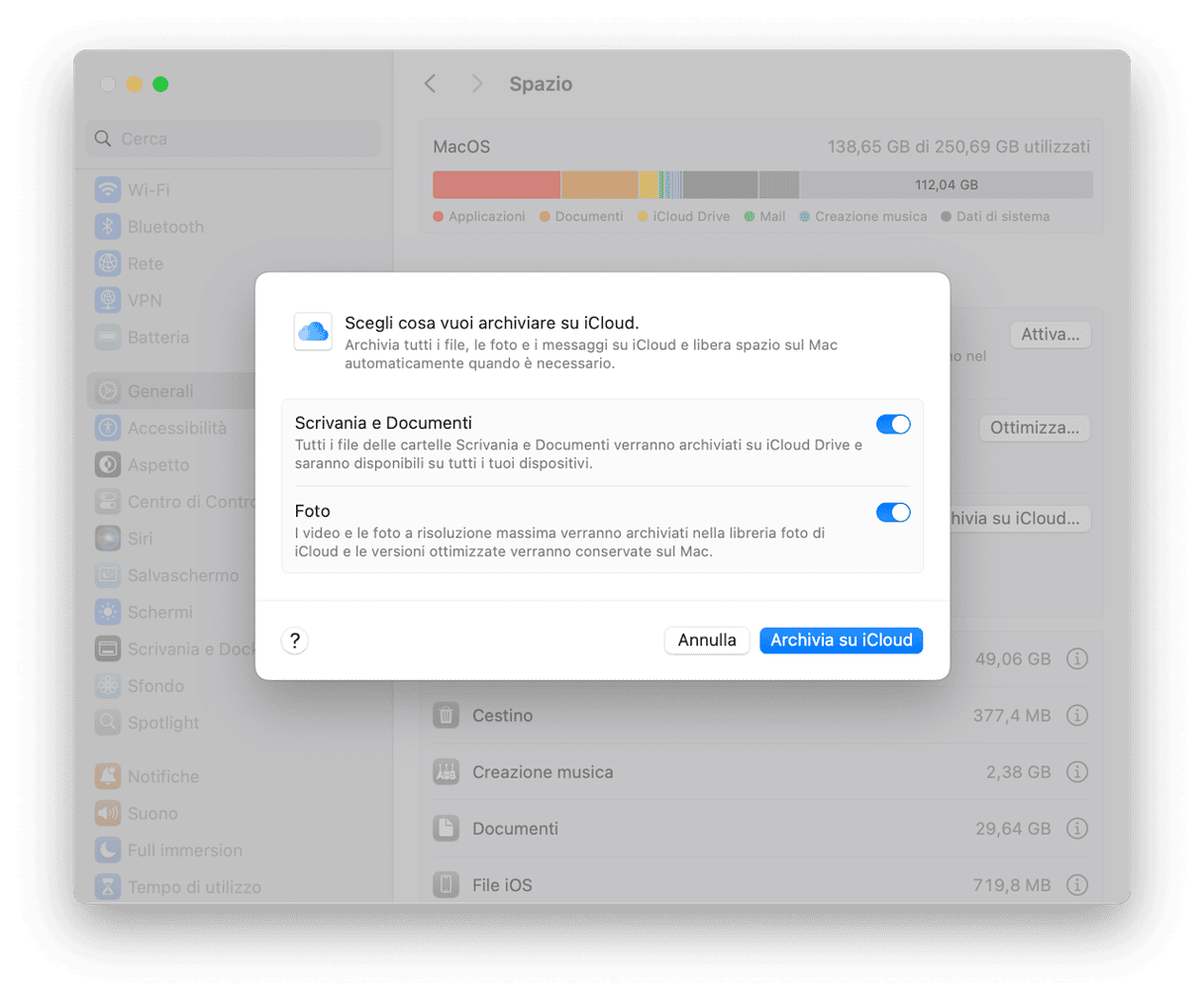Click the Creazione musica icon
Screen dimensions: 1204x1001
pos(447,772)
